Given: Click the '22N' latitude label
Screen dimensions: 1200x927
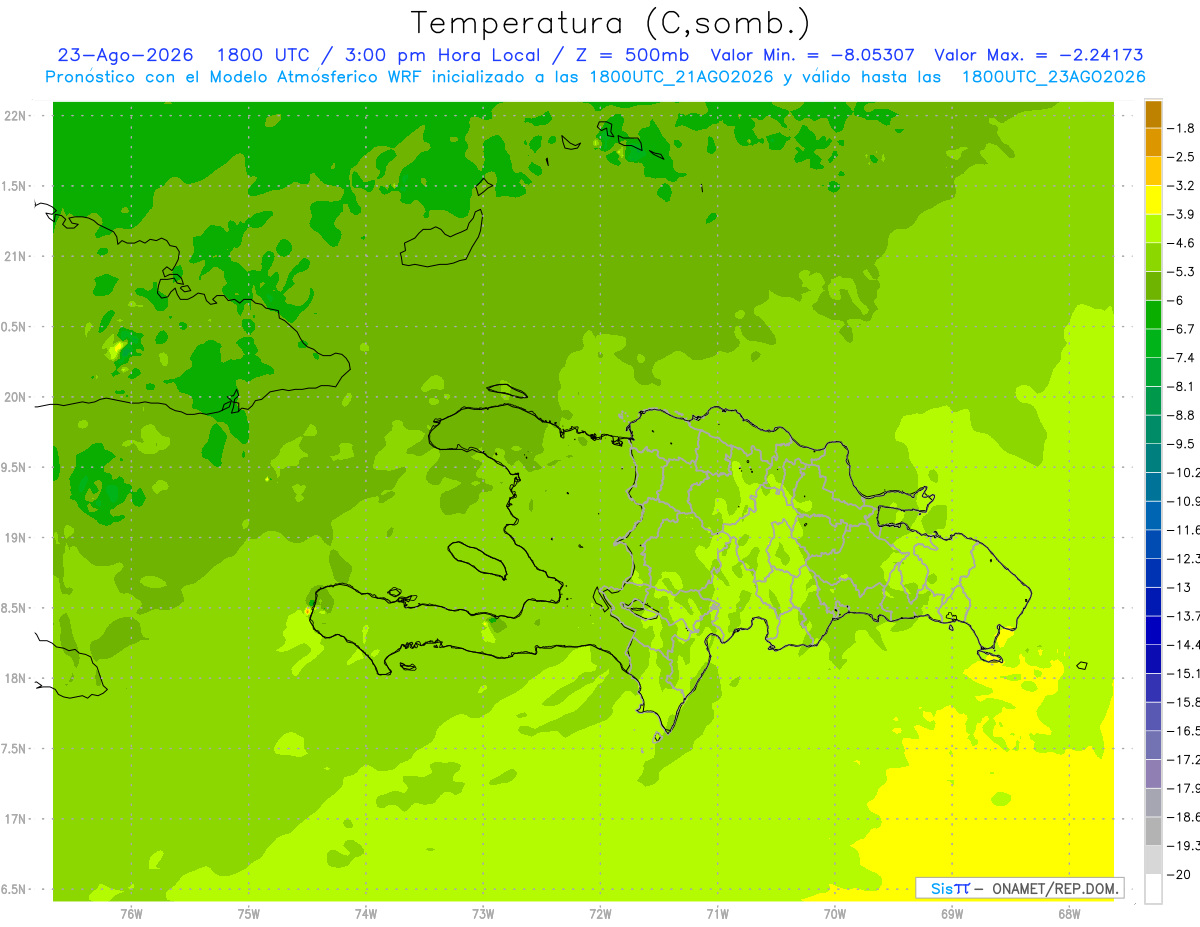Looking at the screenshot, I should tap(17, 116).
